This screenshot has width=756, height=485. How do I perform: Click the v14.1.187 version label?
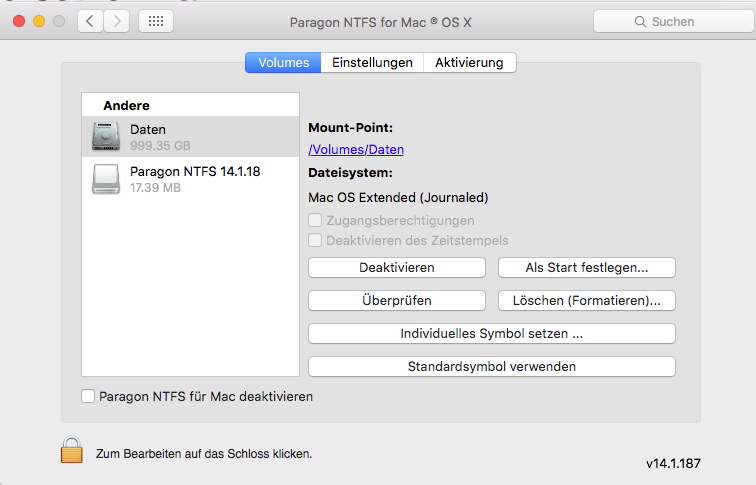pos(673,464)
